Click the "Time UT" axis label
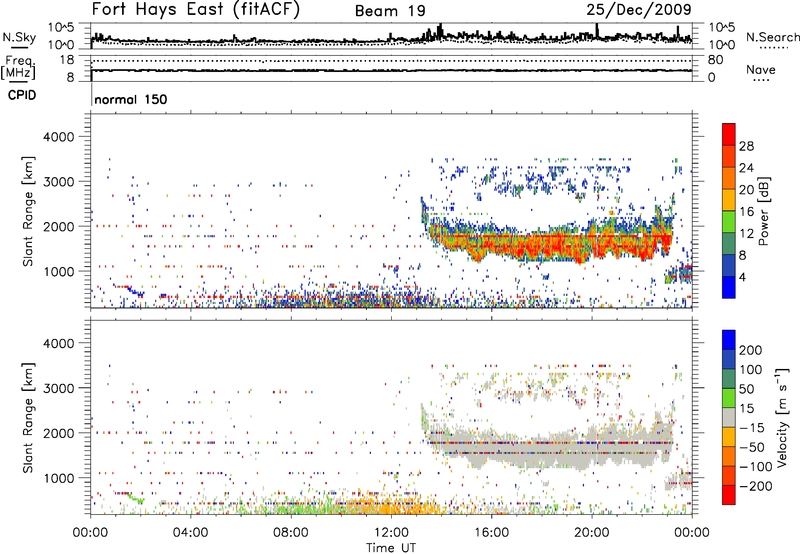This screenshot has width=800, height=554. (x=391, y=548)
